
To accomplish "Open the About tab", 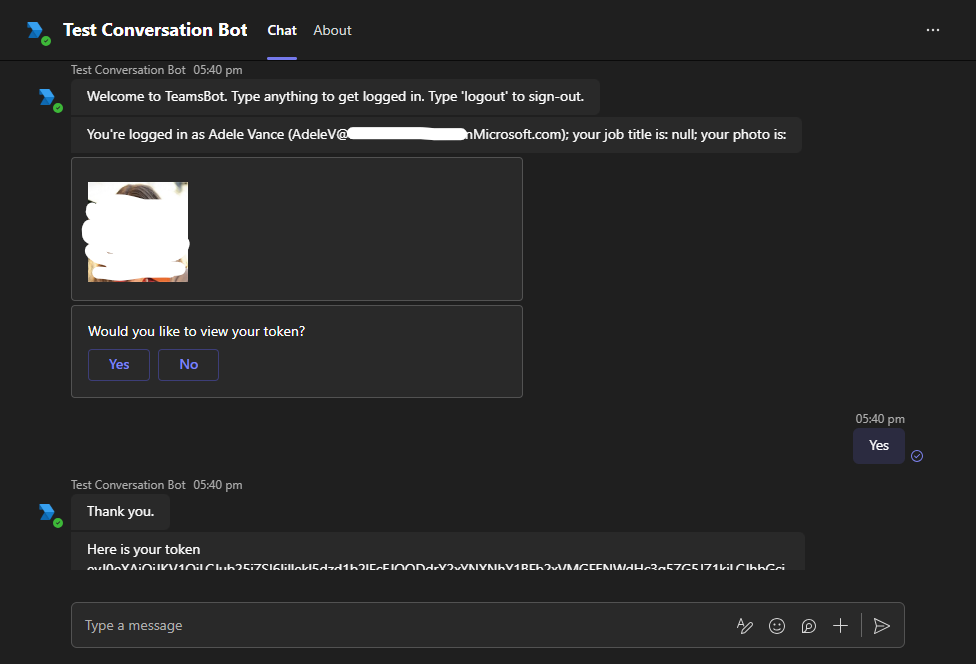I will pyautogui.click(x=332, y=30).
